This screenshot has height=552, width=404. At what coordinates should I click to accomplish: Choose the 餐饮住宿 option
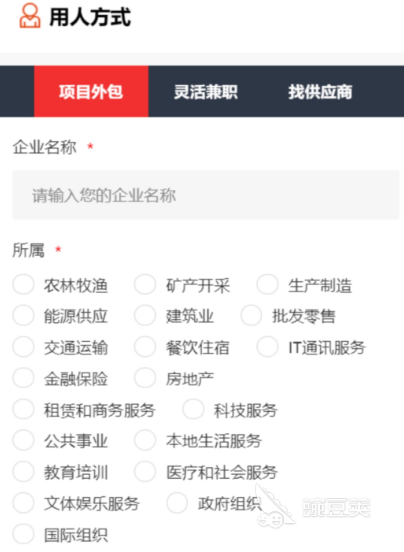[145, 347]
